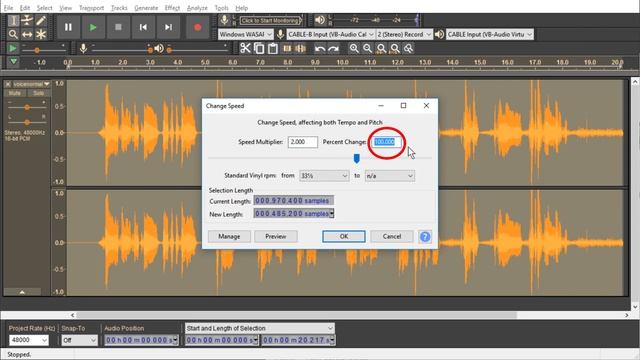The height and width of the screenshot is (360, 640).
Task: Toggle Mute on the voicenormal track
Action: pyautogui.click(x=15, y=93)
